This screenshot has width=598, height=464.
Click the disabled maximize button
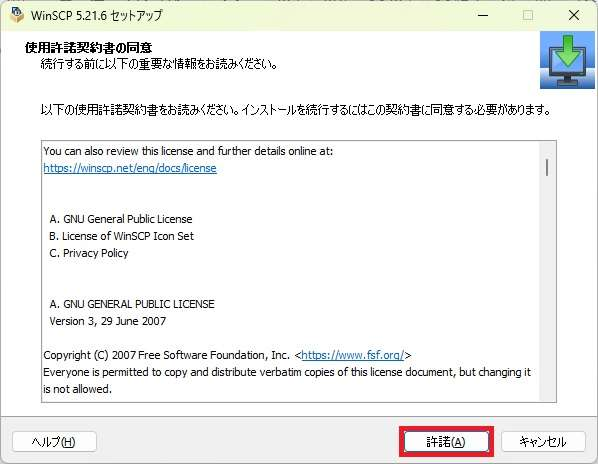coord(528,15)
